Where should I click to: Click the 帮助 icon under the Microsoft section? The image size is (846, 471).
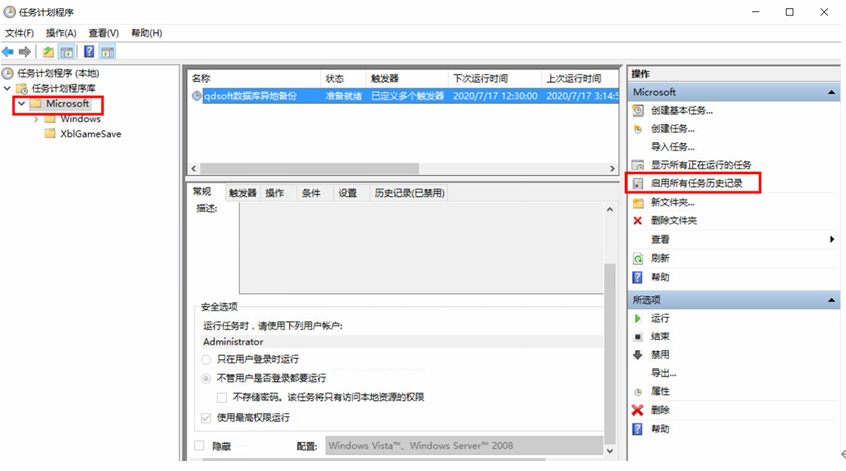click(638, 277)
